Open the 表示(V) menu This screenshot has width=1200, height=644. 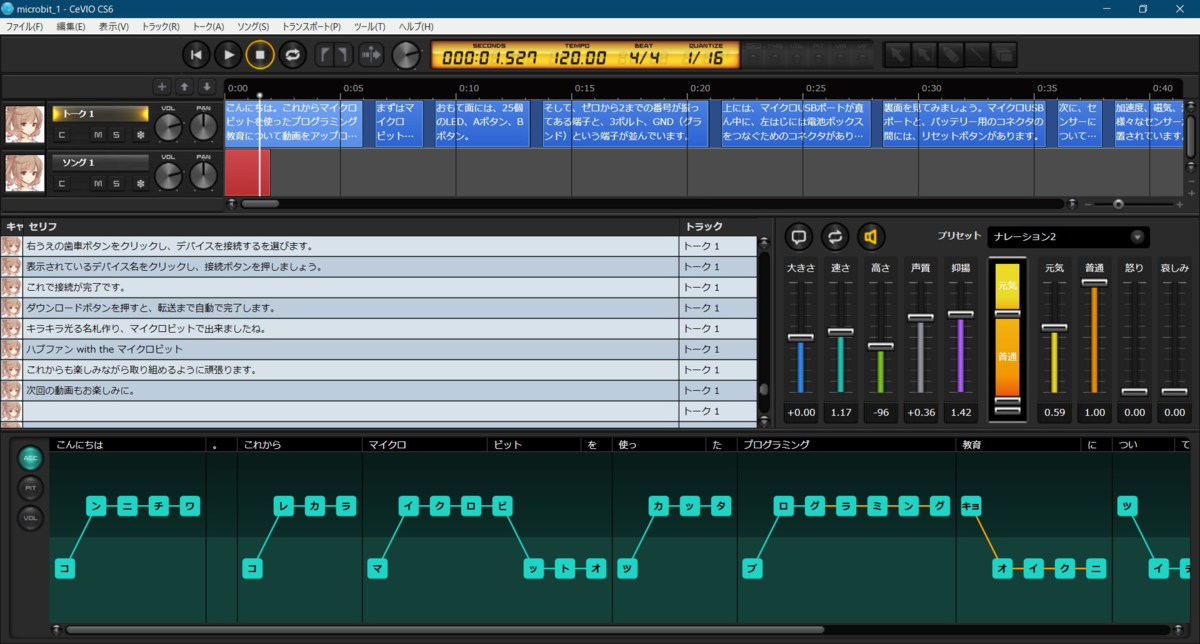point(114,26)
